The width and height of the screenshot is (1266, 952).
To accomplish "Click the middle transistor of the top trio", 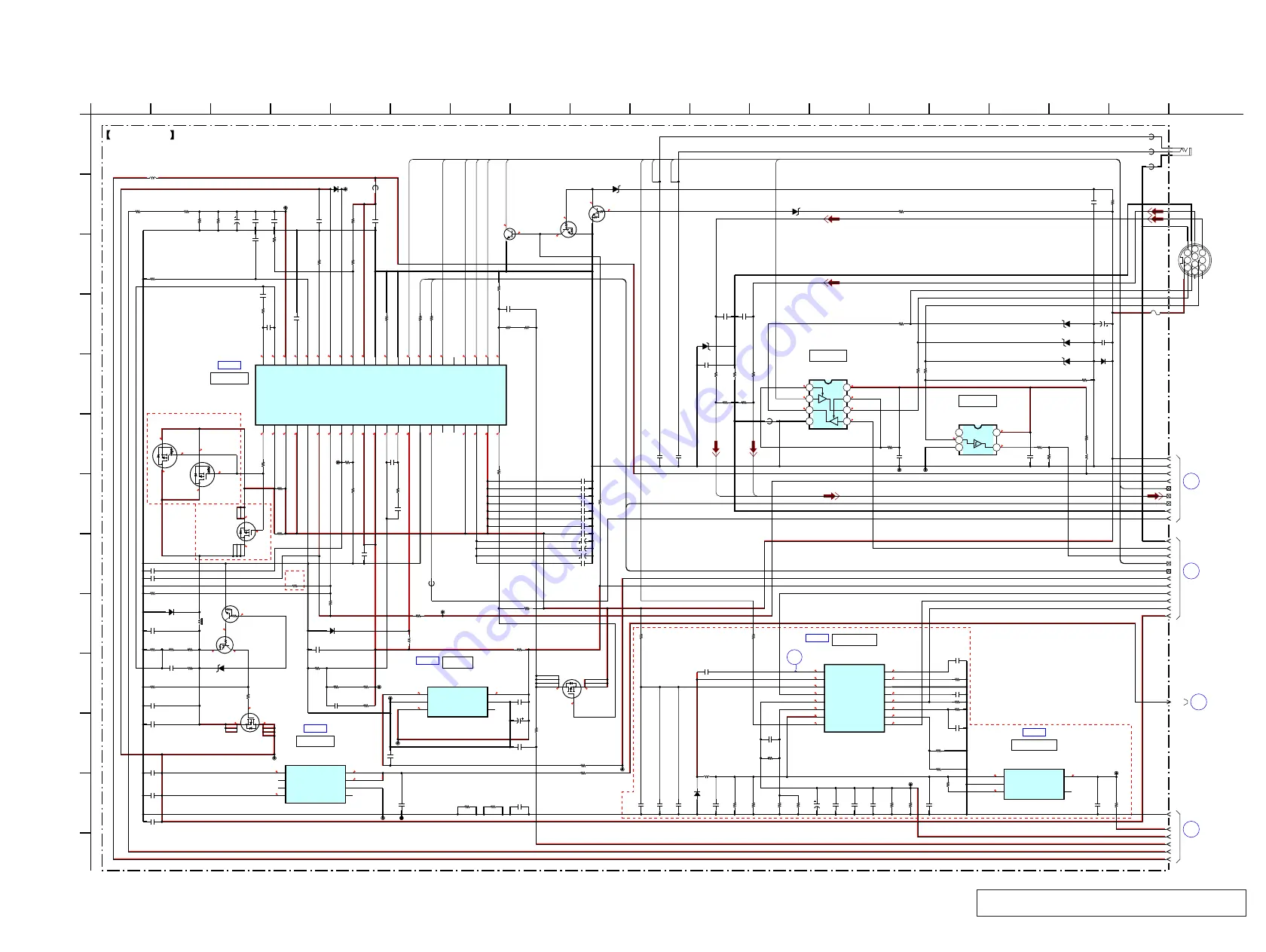I will (568, 229).
